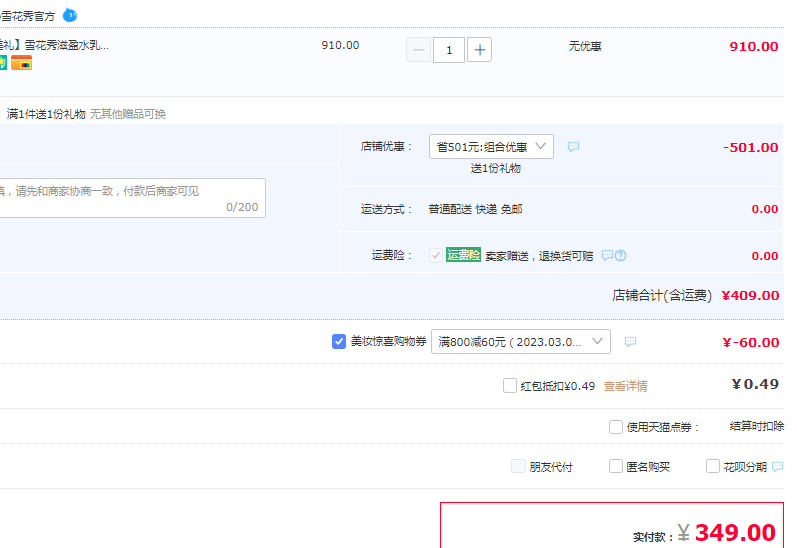Open the 店铺优惠 dropdown 省501元:组合优惠
Viewport: 797px width, 548px height.
(491, 146)
